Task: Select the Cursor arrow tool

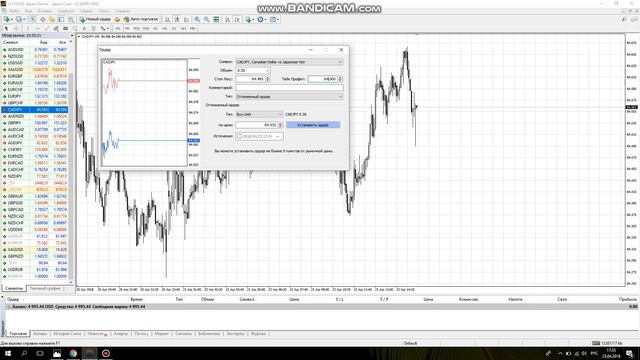Action: pos(7,29)
